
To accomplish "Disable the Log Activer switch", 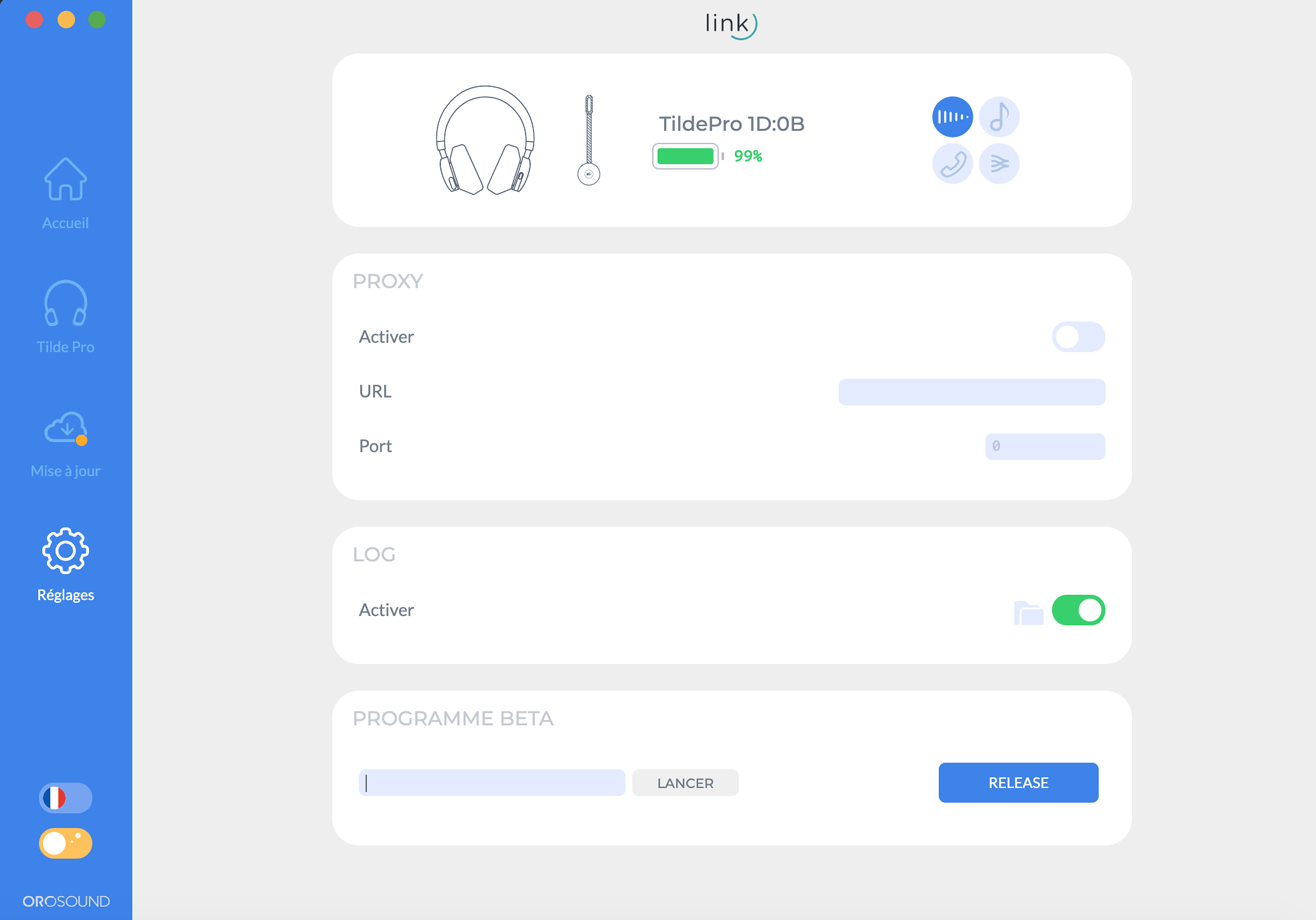I will [1078, 610].
